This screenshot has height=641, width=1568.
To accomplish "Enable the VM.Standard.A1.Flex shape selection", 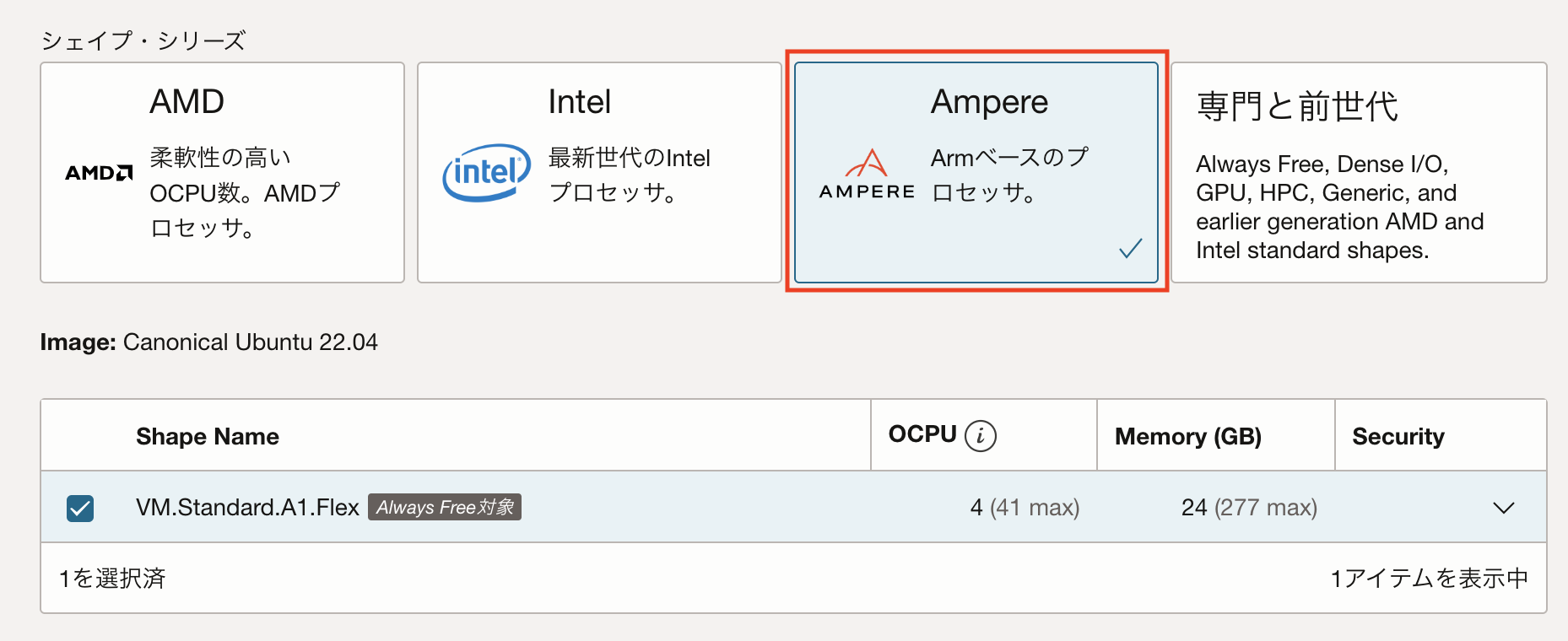I will pos(79,507).
